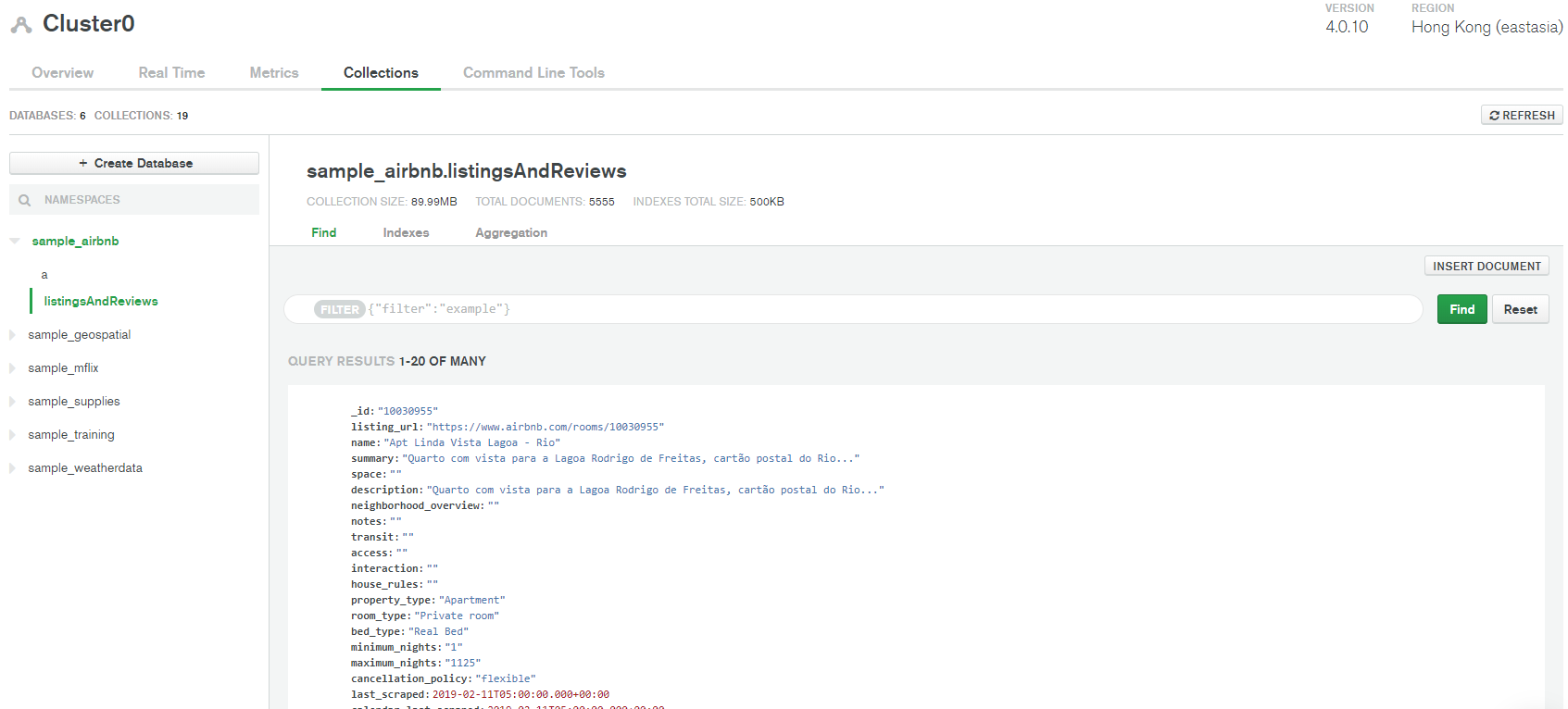Viewport: 1568px width, 709px height.
Task: Click the maximum_nights value "1125"
Action: coord(463,663)
